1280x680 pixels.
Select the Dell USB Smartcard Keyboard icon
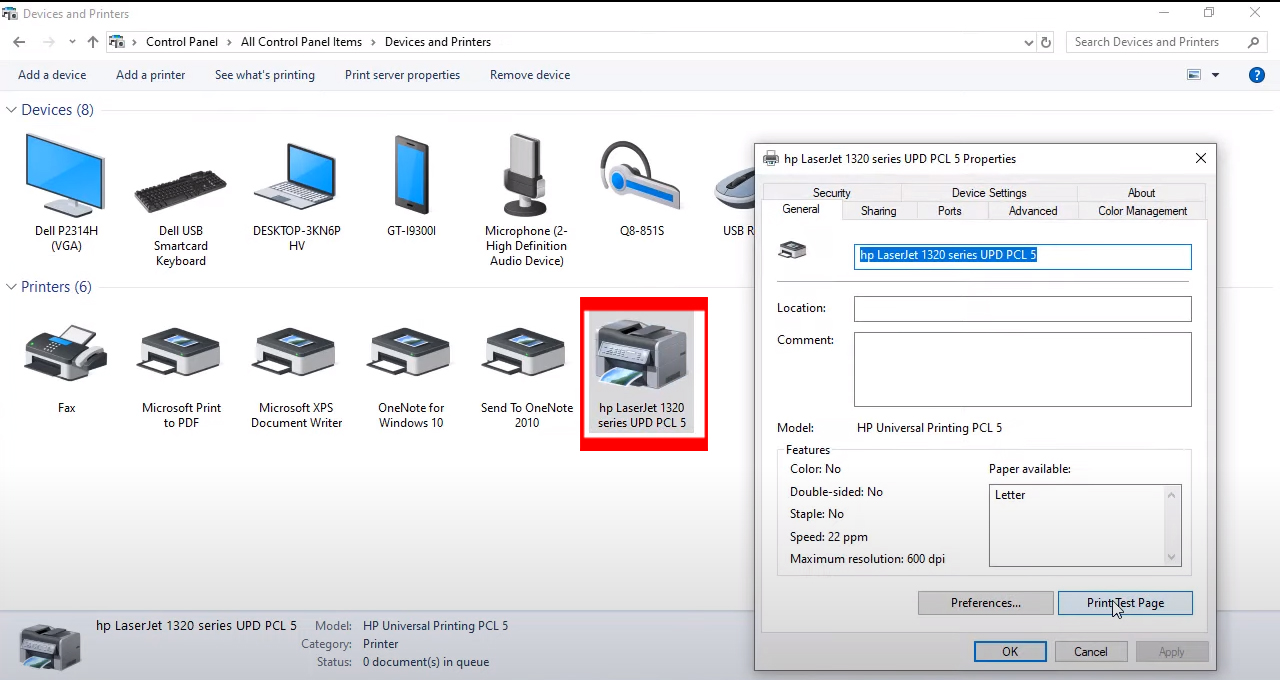tap(181, 192)
